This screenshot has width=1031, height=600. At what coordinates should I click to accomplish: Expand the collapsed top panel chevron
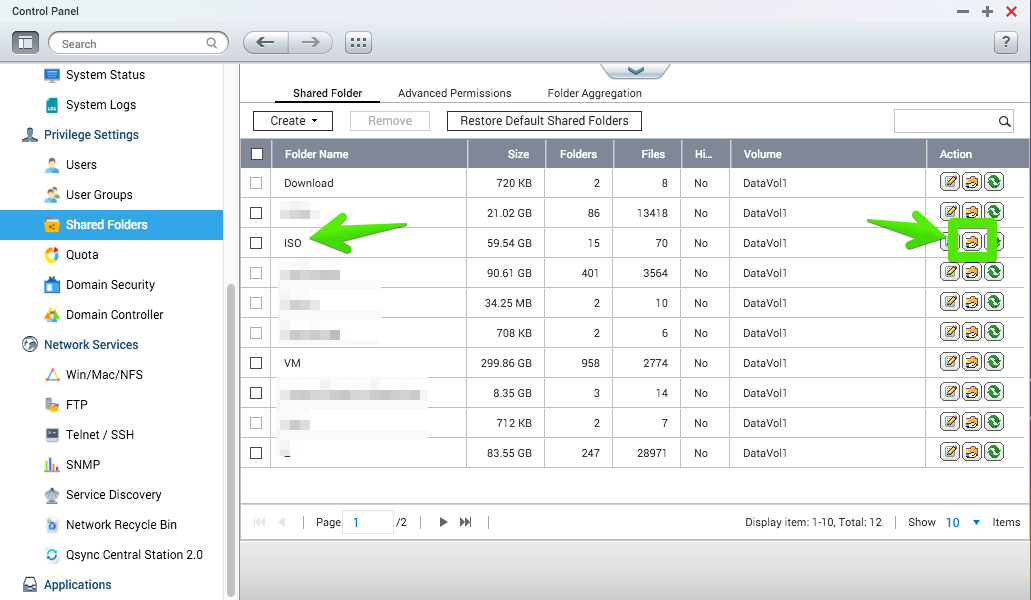click(635, 71)
